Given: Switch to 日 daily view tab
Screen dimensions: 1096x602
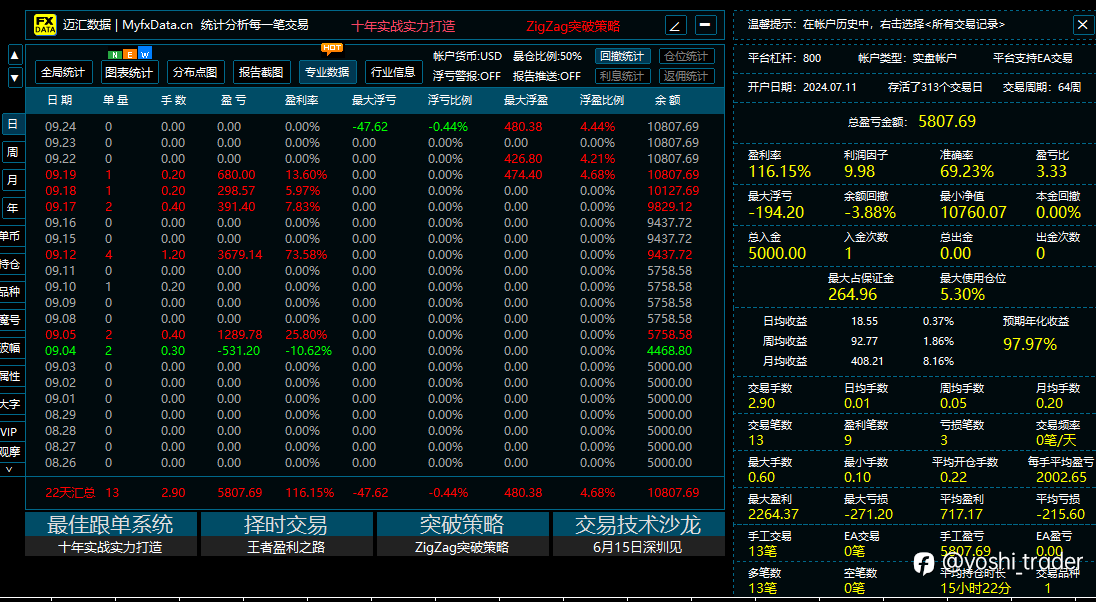Looking at the screenshot, I should click(13, 124).
